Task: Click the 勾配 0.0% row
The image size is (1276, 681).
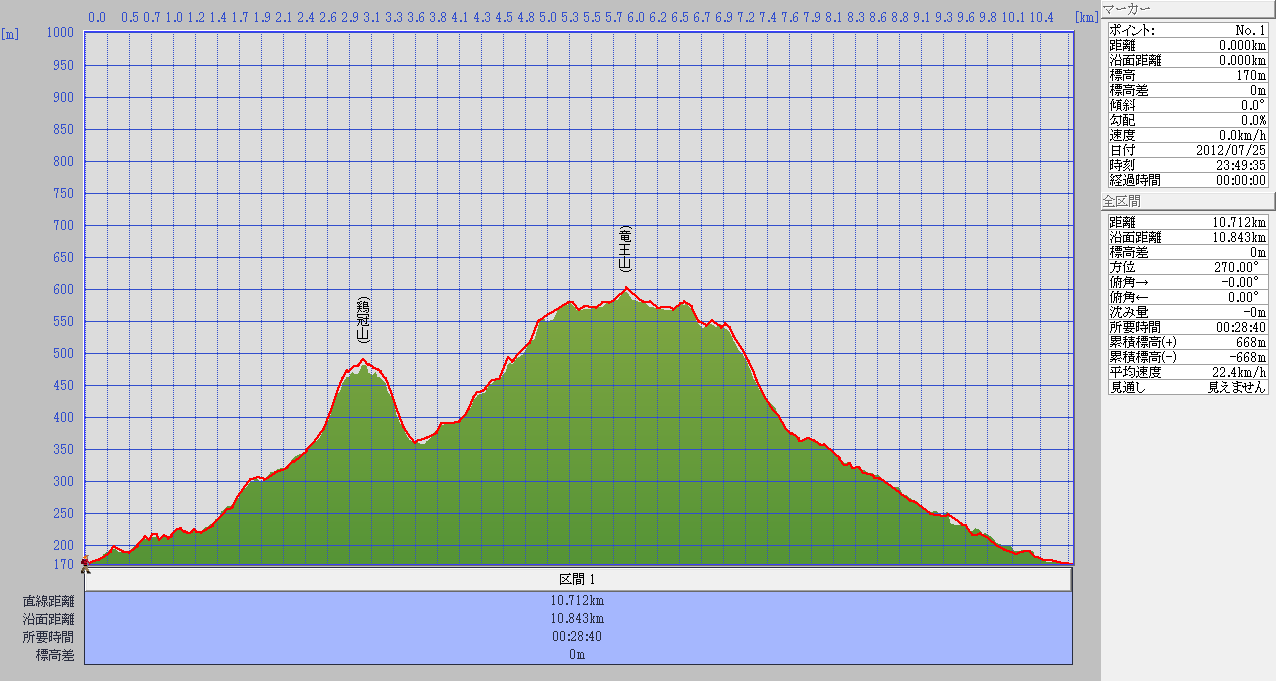Action: click(1187, 120)
